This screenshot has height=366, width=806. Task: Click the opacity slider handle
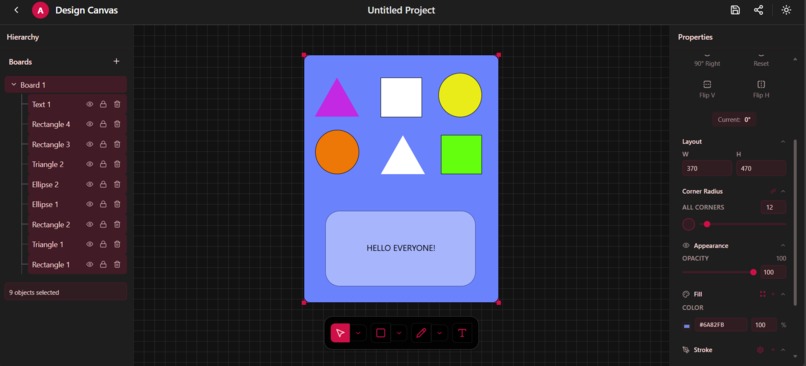(x=754, y=272)
